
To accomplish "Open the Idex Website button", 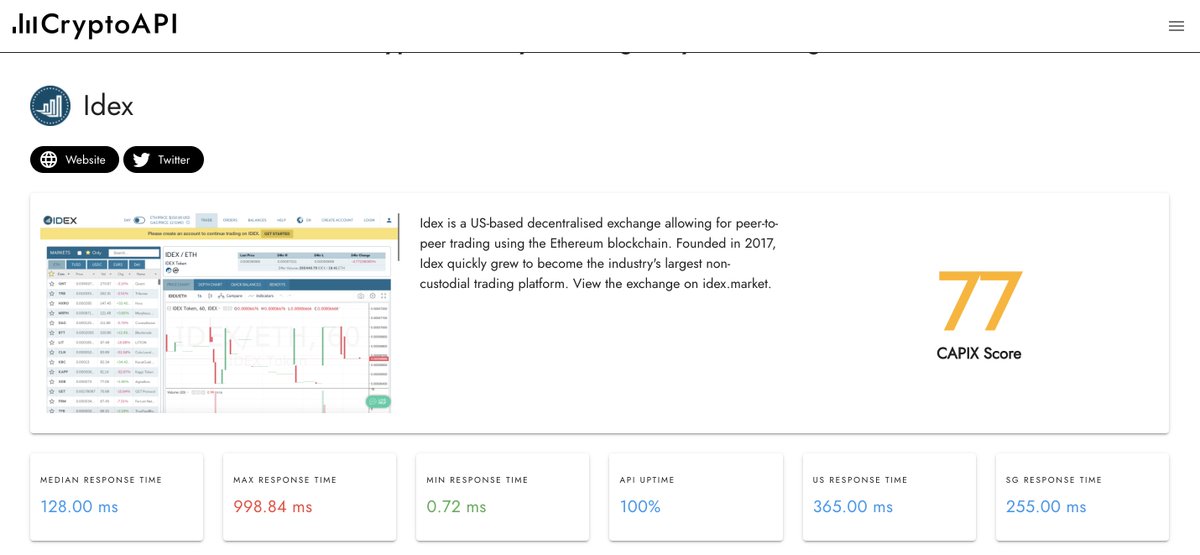I will pos(74,159).
